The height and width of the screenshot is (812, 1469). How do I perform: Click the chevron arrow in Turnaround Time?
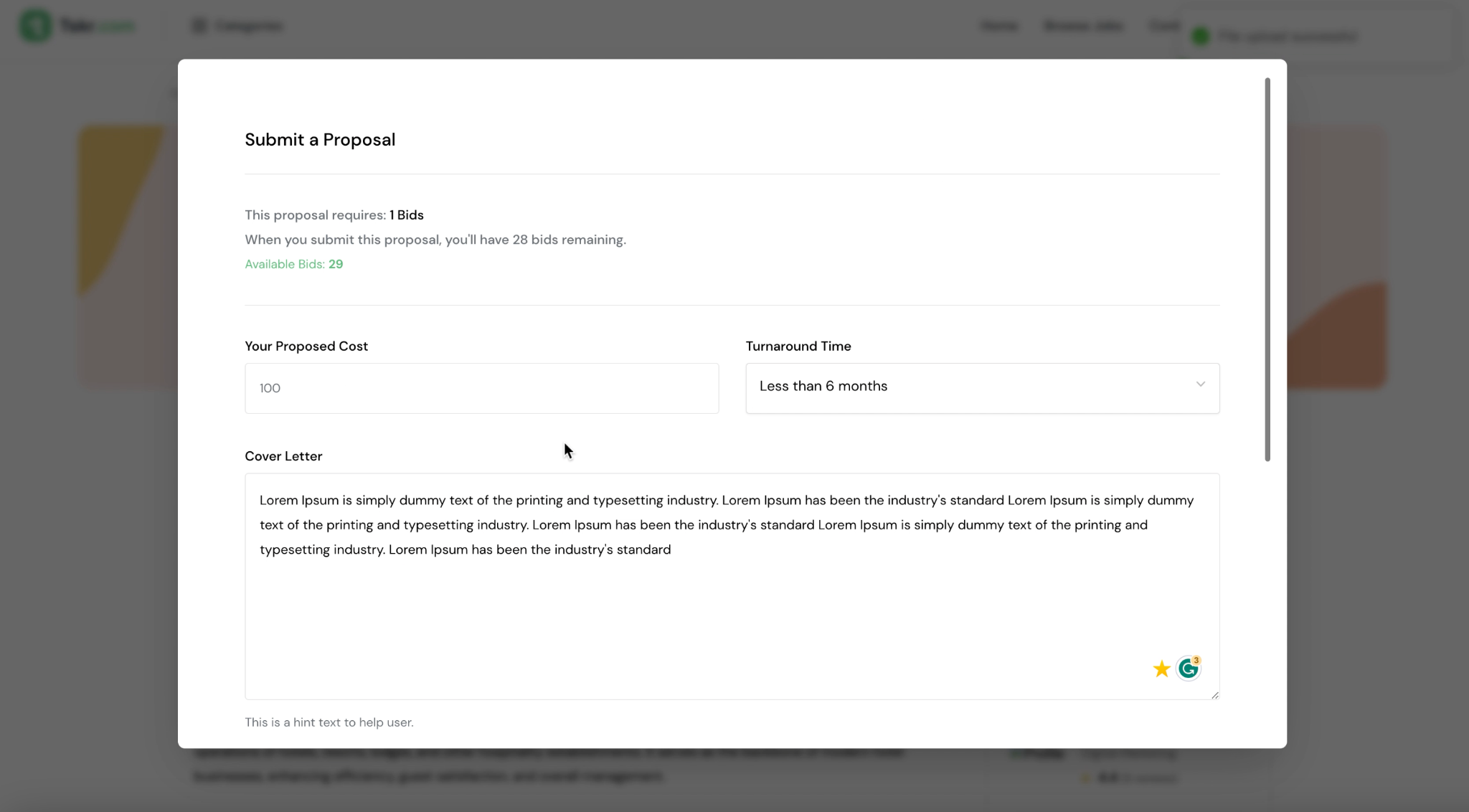[1200, 384]
